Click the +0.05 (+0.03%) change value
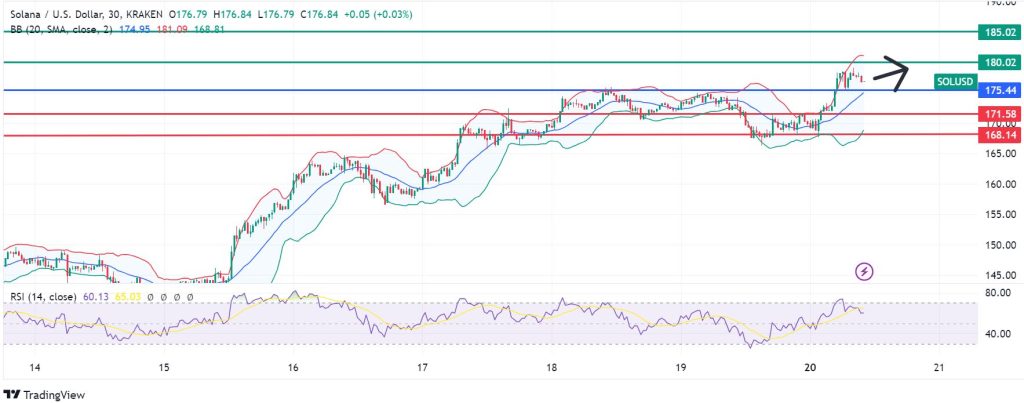1024x403 pixels. pos(379,14)
